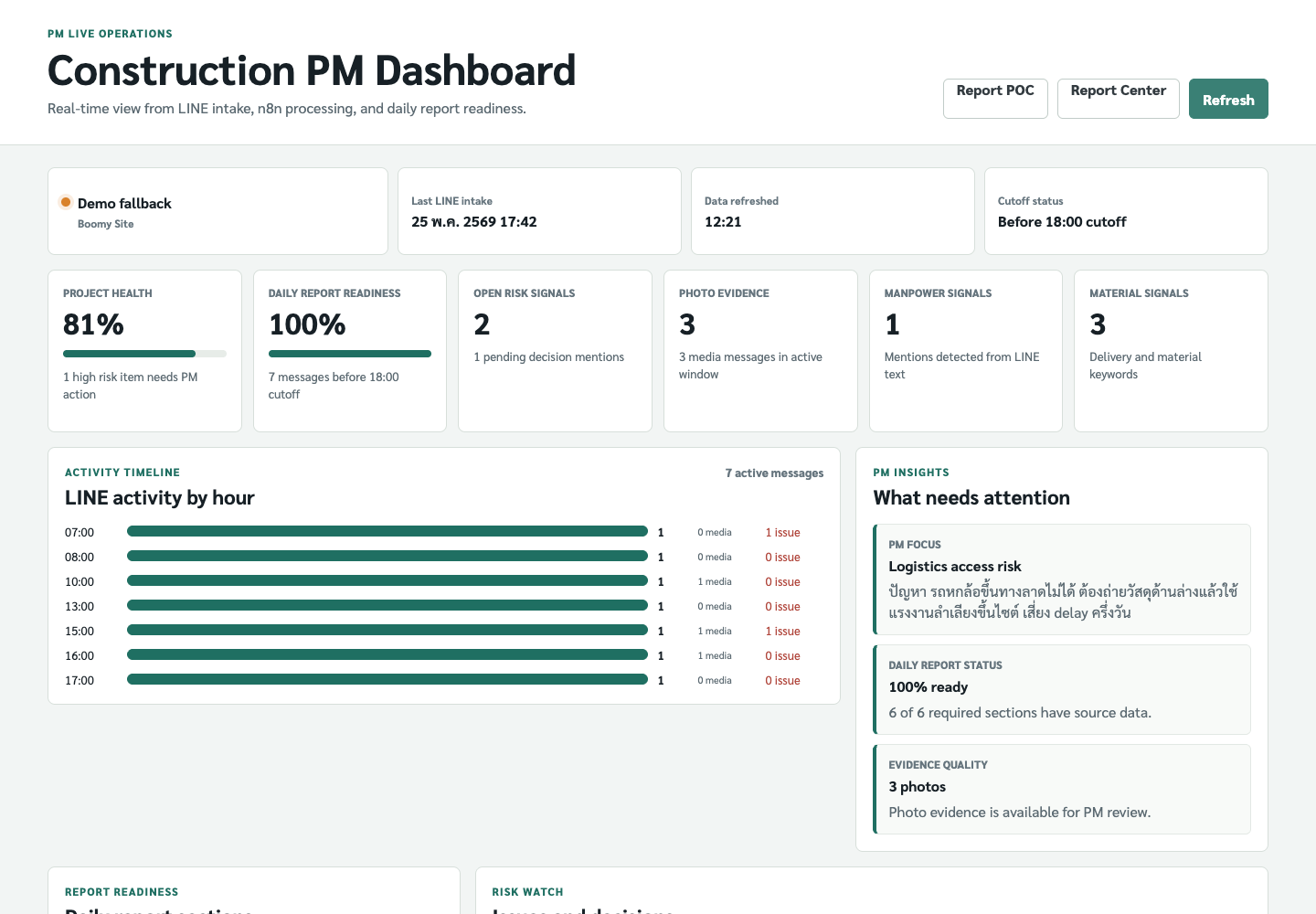Click the '7 active messages' label

[x=774, y=473]
